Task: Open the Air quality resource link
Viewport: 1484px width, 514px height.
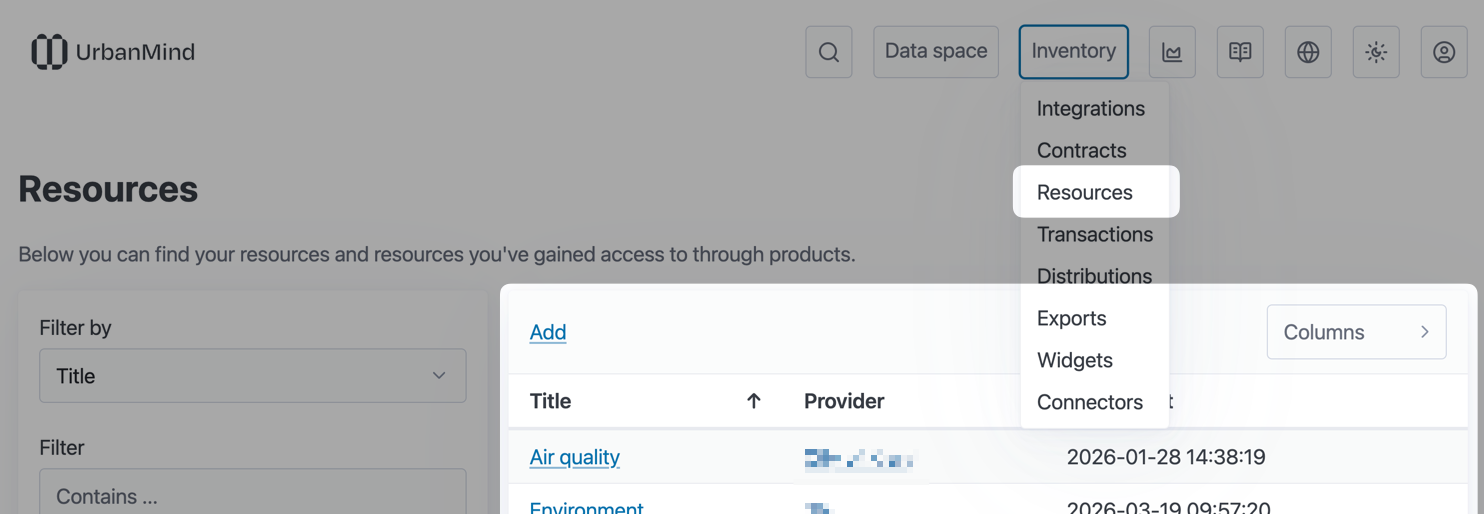Action: pyautogui.click(x=575, y=457)
